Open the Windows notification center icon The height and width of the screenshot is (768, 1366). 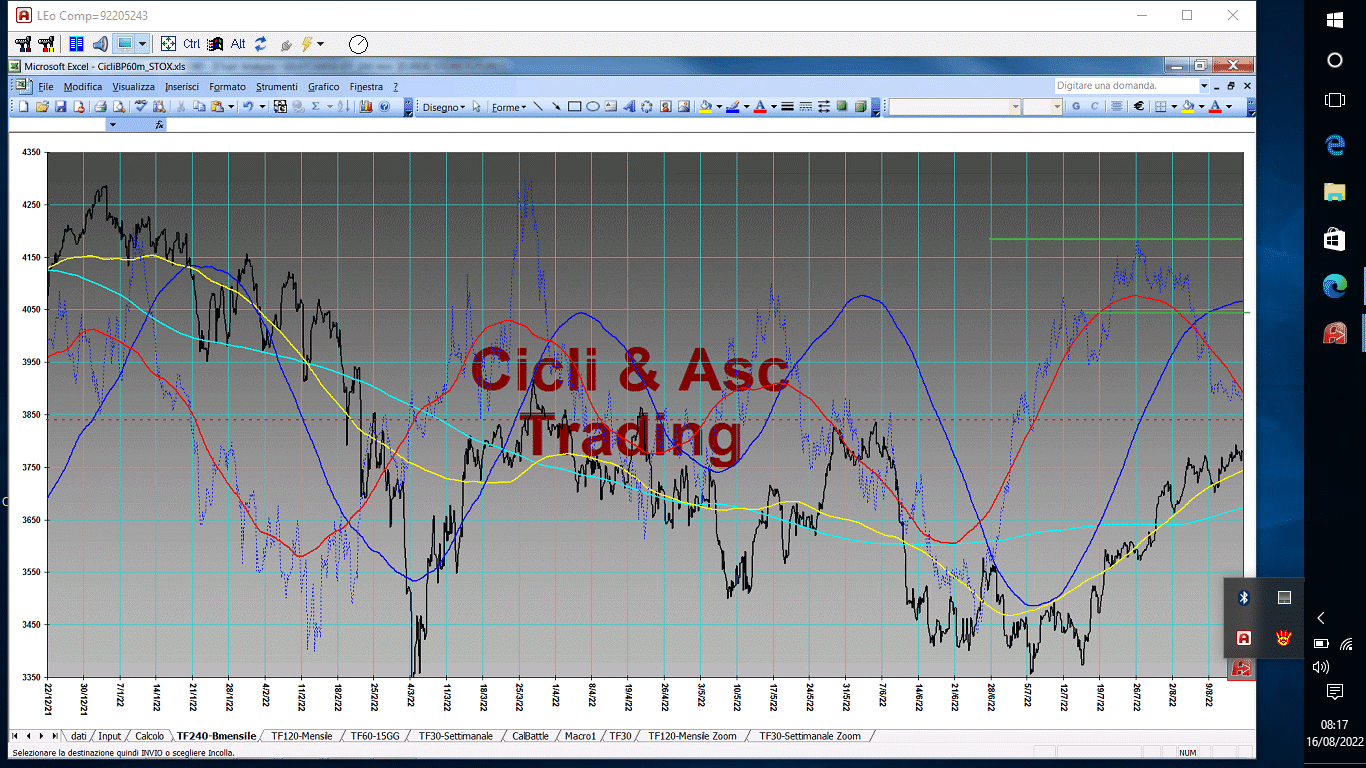pyautogui.click(x=1334, y=691)
